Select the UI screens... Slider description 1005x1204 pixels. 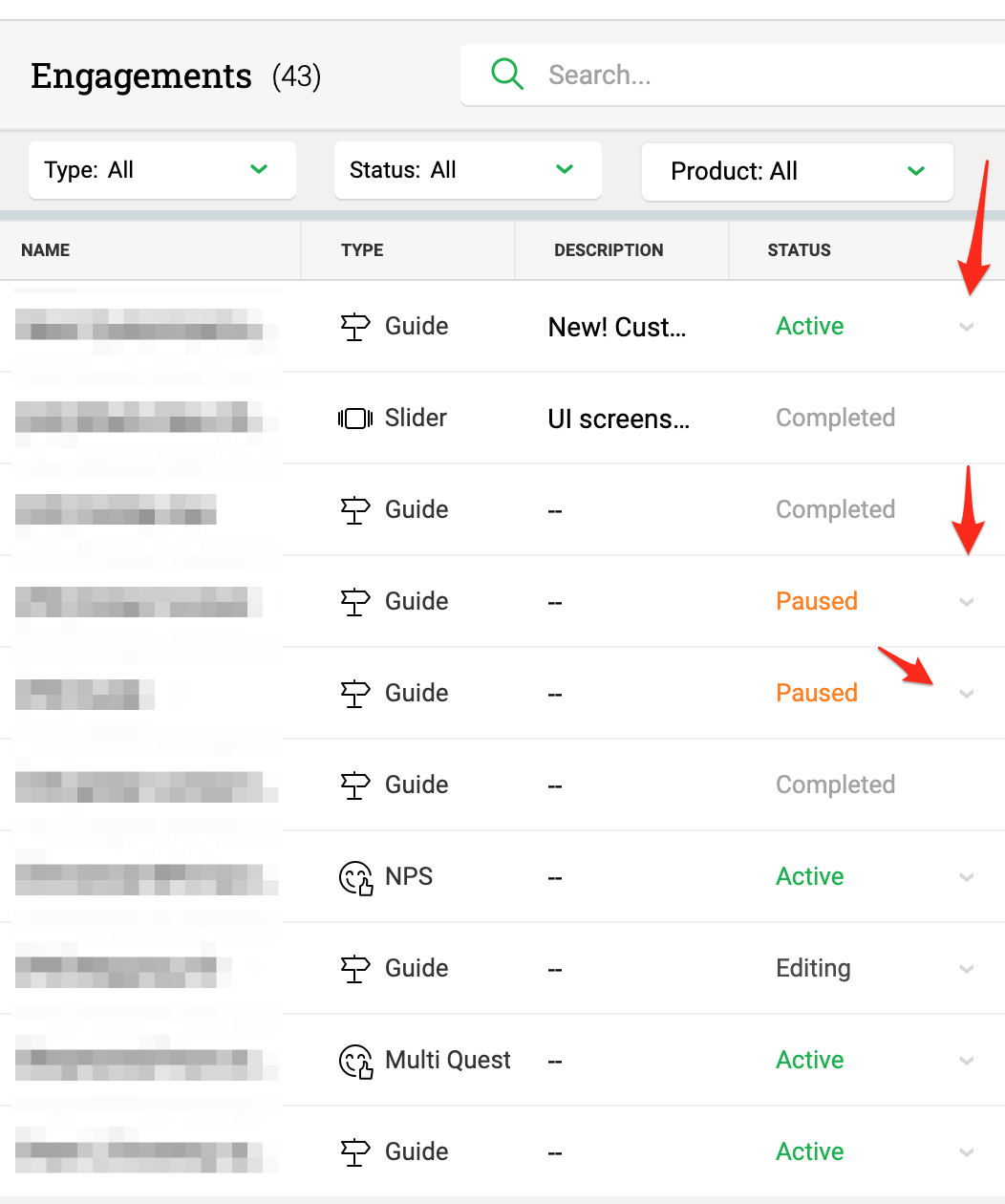[619, 419]
